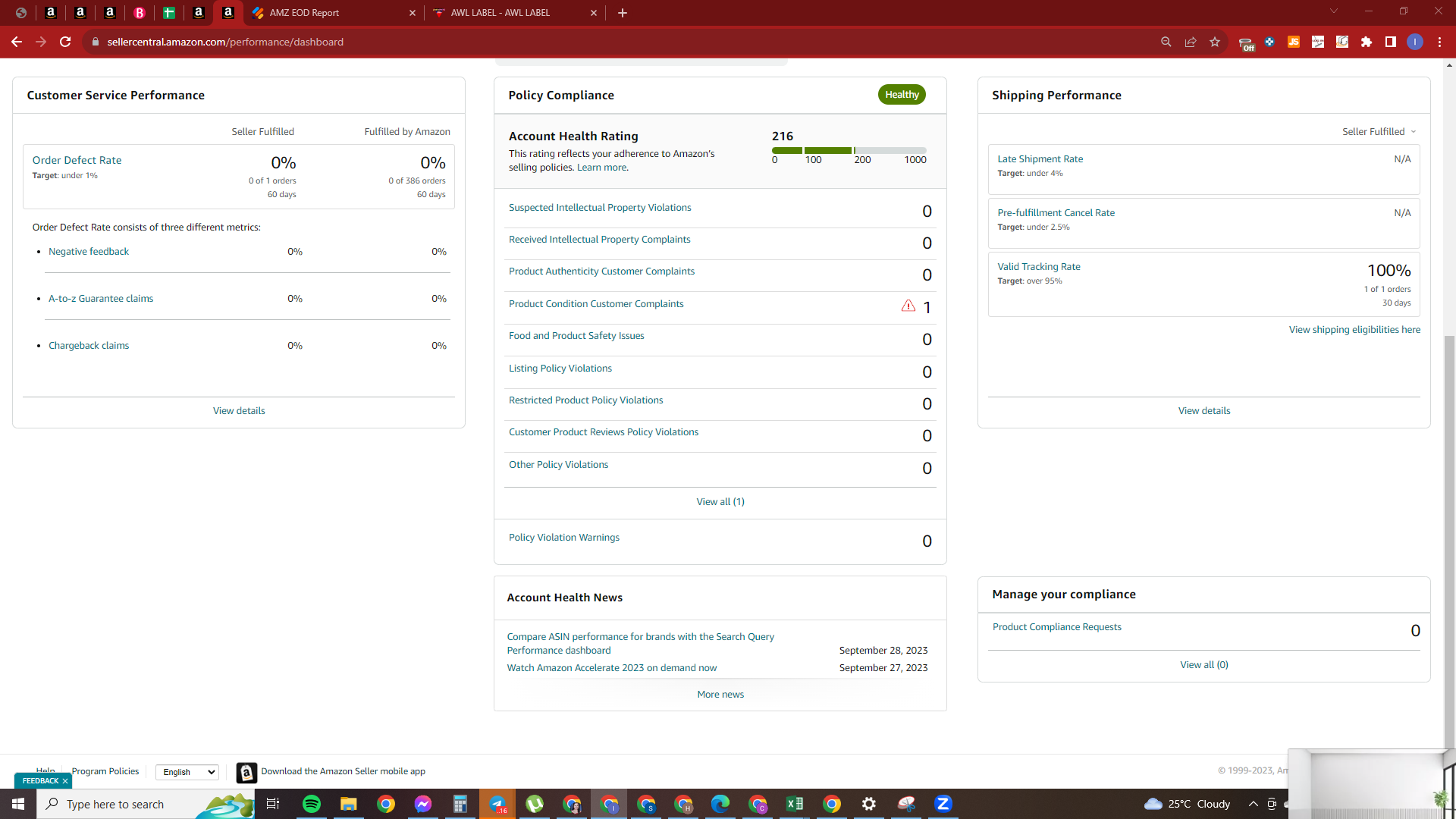This screenshot has height=819, width=1456.
Task: Open the share page icon in address bar
Action: (1191, 42)
